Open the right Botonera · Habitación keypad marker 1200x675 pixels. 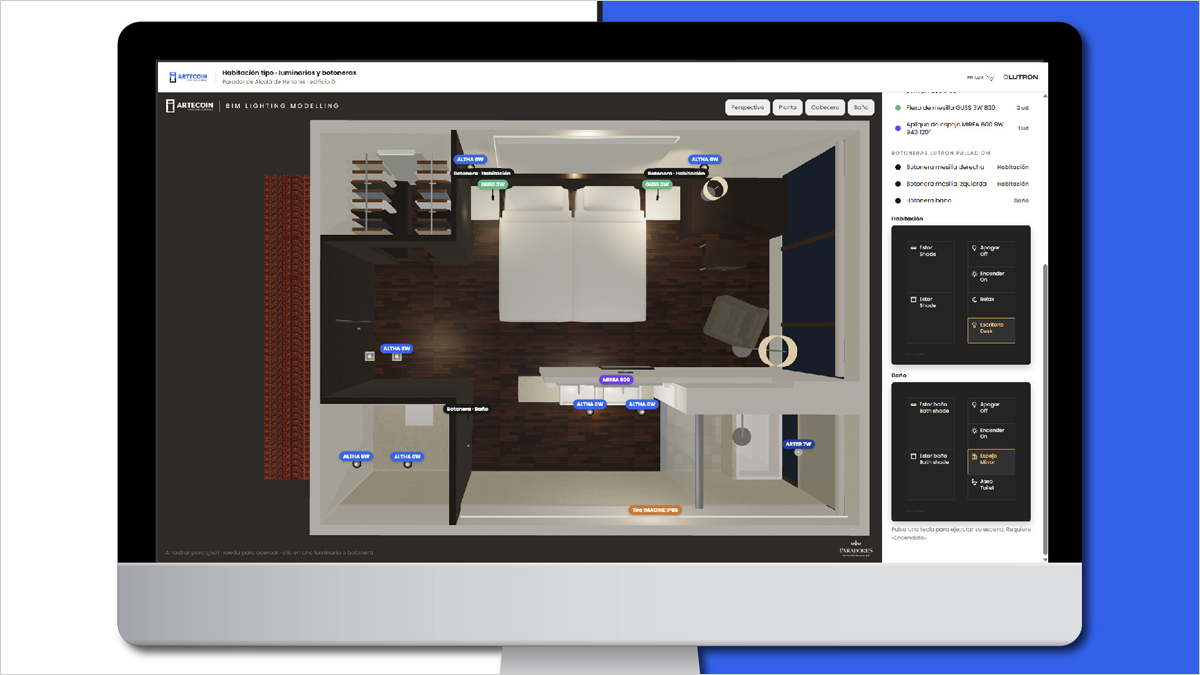[677, 173]
